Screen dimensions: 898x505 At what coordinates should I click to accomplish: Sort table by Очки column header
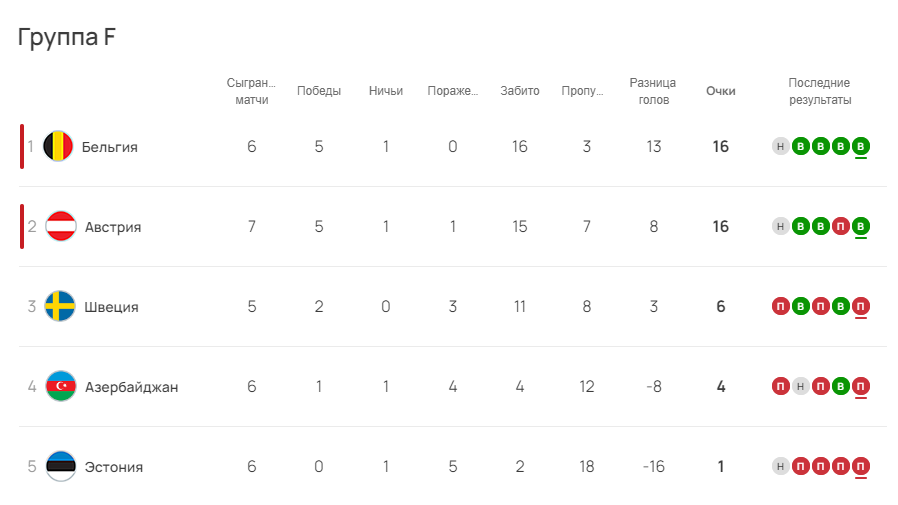[x=720, y=91]
